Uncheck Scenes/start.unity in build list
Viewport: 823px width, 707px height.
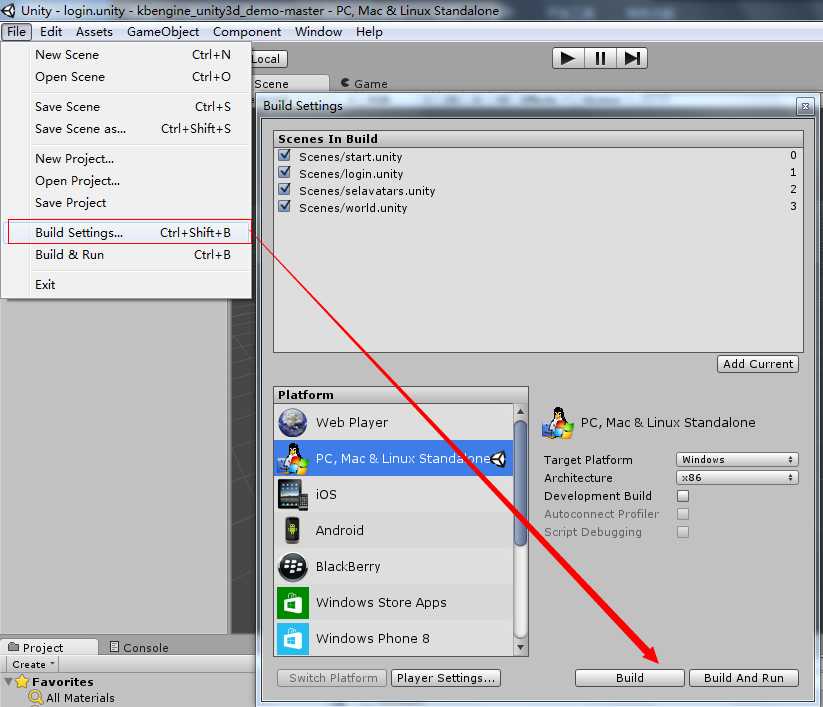click(x=284, y=155)
